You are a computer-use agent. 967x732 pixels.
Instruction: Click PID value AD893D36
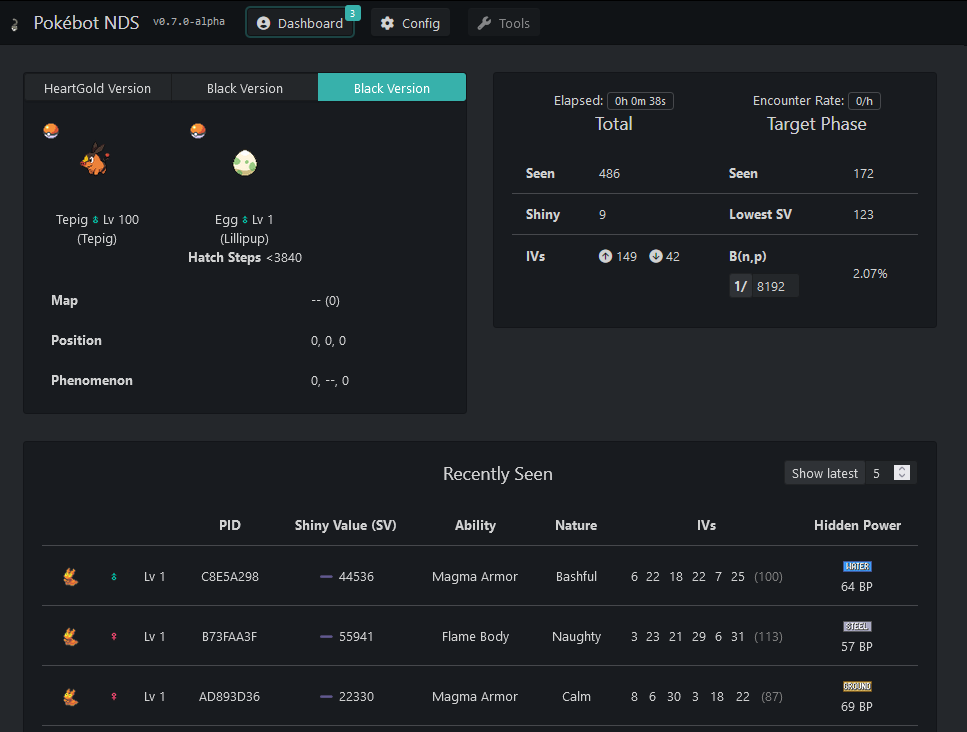pyautogui.click(x=229, y=696)
